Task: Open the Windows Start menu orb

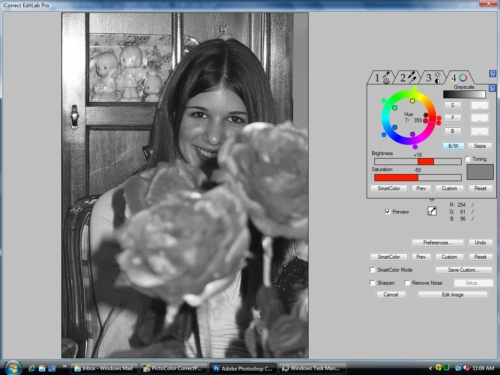Action: 13,368
